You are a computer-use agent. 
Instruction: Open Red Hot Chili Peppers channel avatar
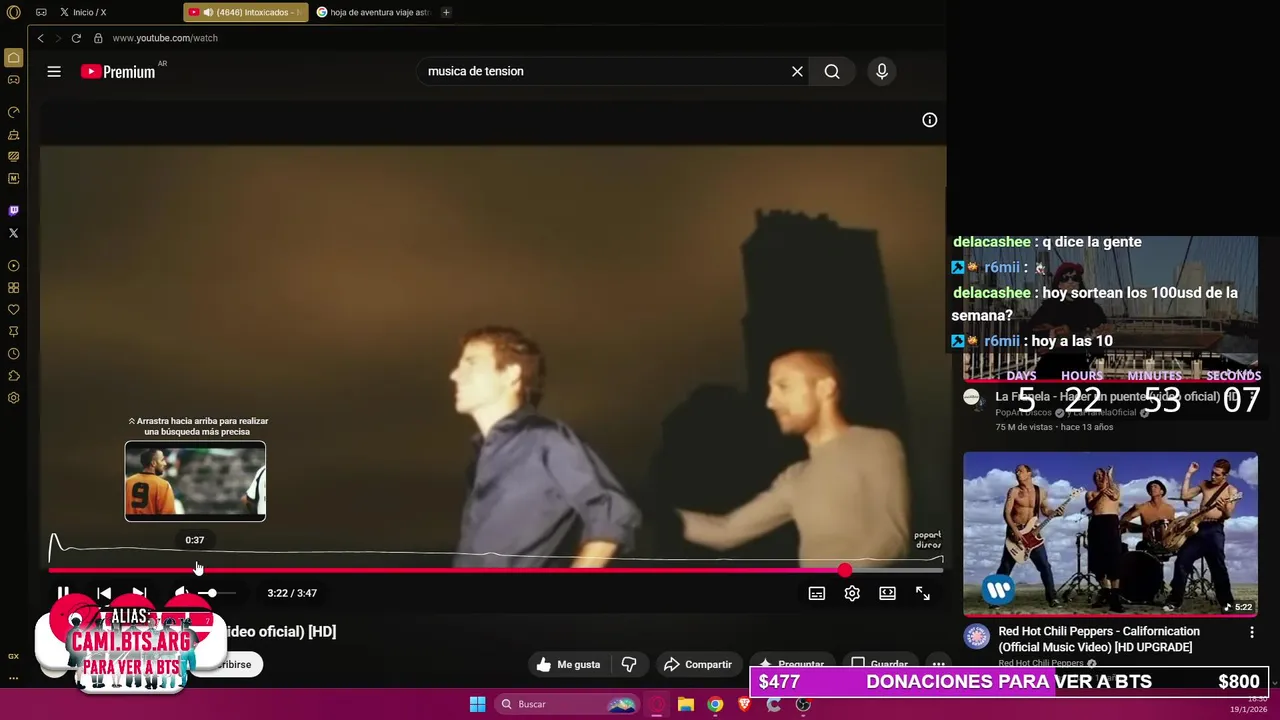pos(976,636)
